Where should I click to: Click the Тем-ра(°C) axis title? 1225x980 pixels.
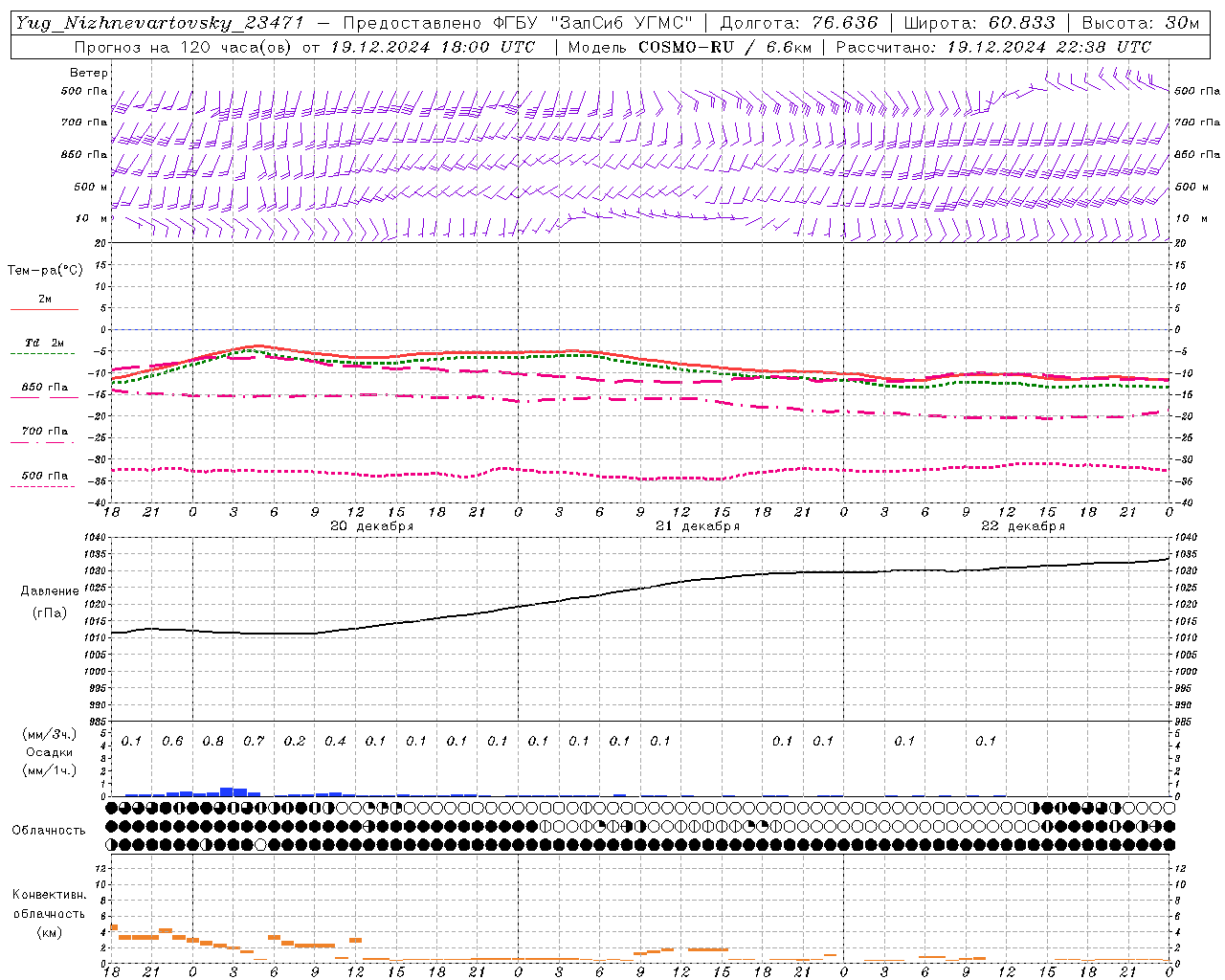pos(45,271)
